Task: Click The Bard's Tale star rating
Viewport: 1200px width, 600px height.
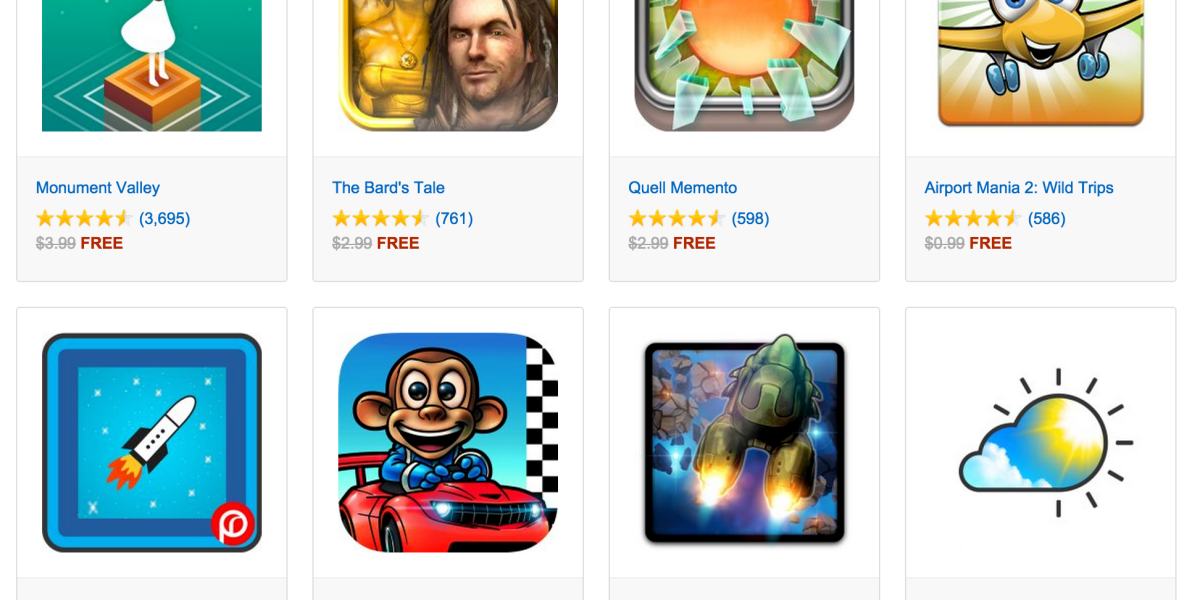Action: (380, 218)
